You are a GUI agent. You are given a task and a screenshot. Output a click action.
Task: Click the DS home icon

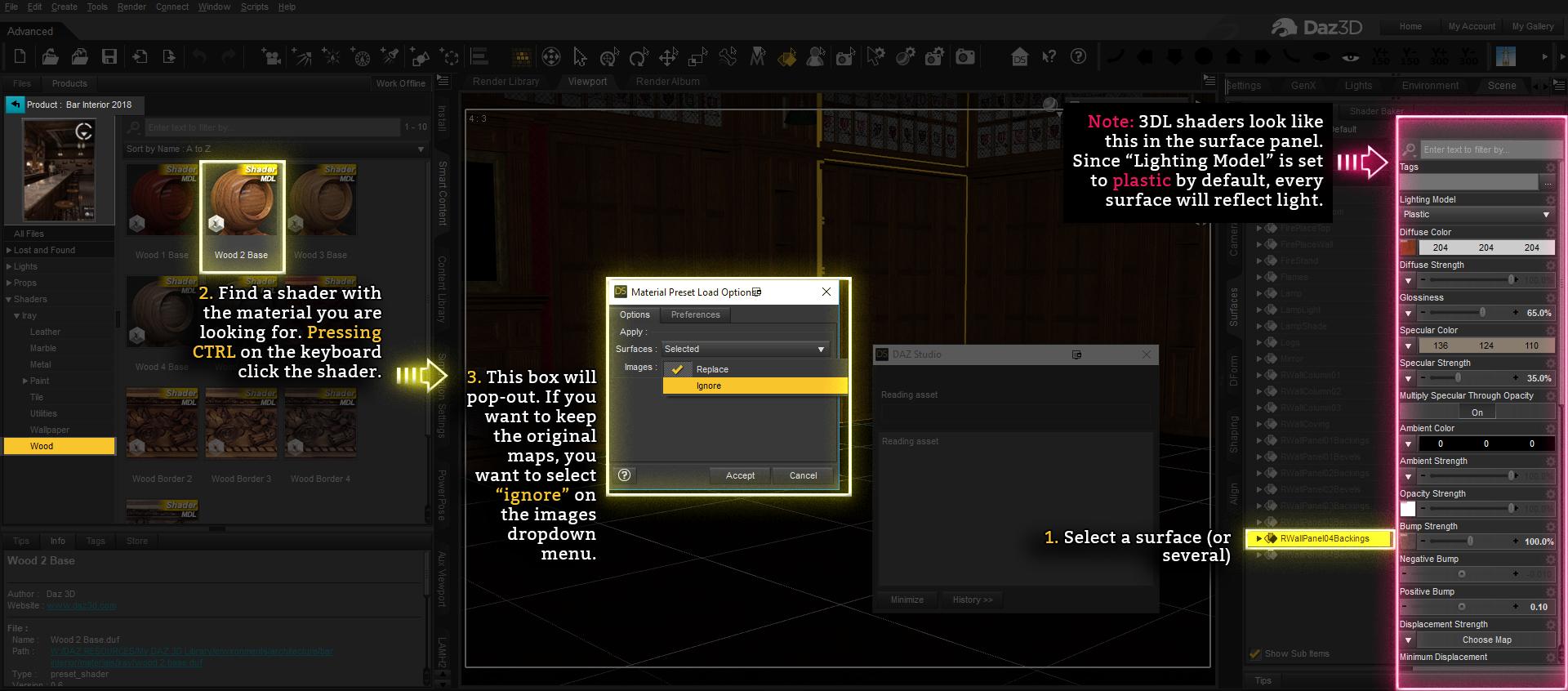point(1019,56)
